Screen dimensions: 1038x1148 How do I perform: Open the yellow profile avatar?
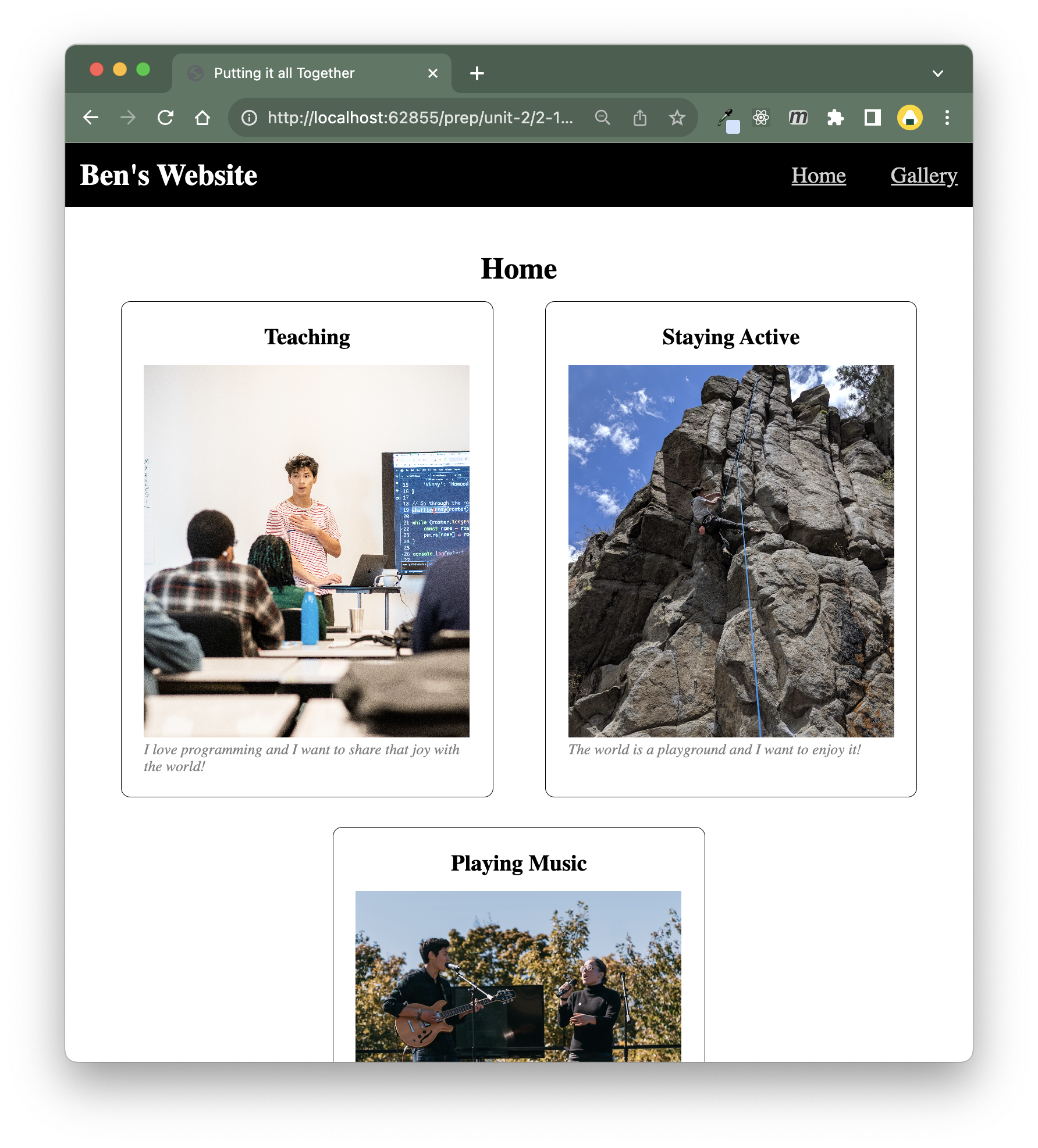909,118
